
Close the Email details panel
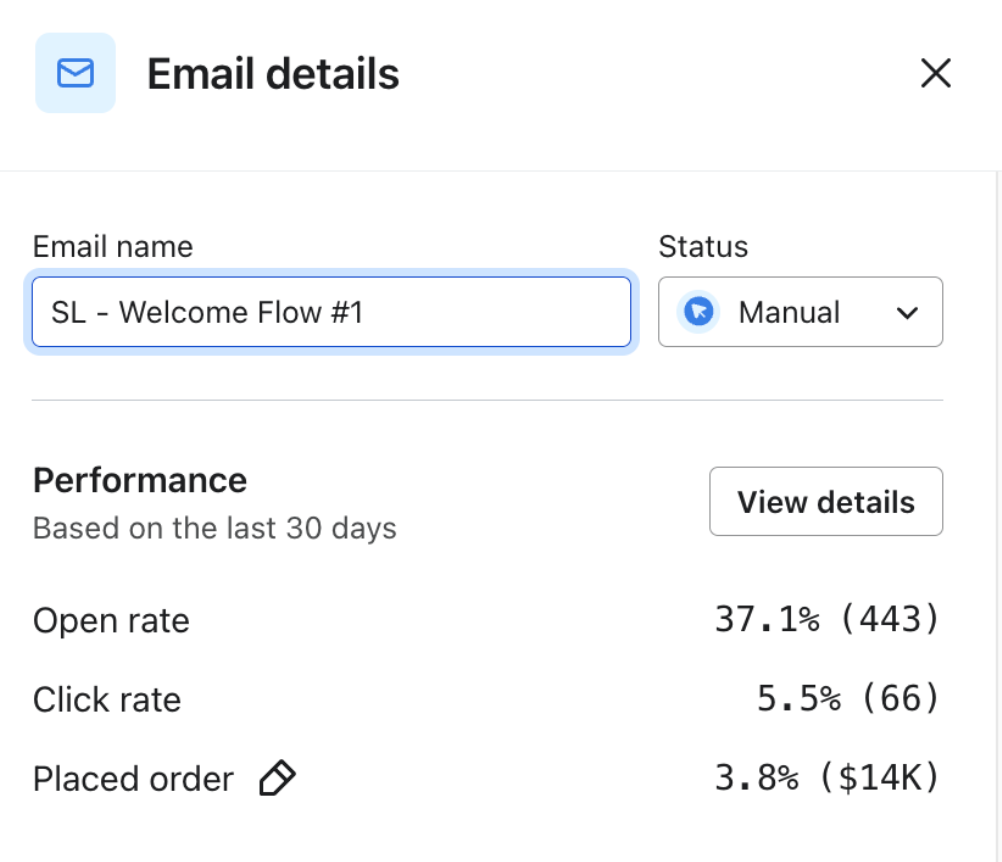coord(935,73)
